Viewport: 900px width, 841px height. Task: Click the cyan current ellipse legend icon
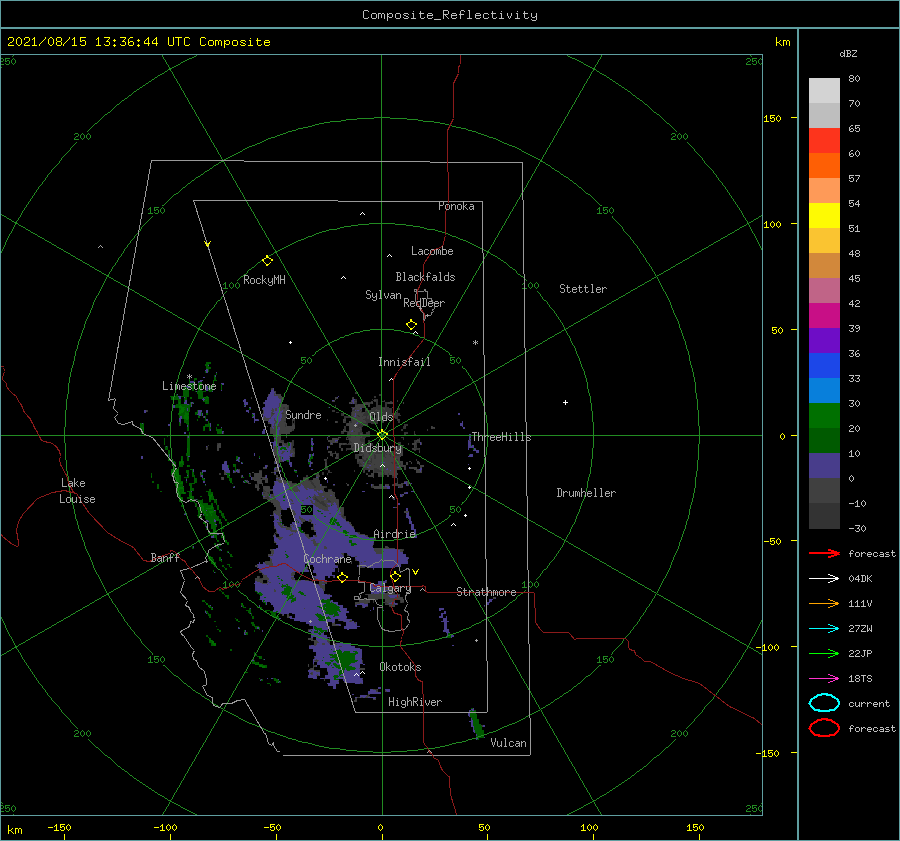coord(824,703)
